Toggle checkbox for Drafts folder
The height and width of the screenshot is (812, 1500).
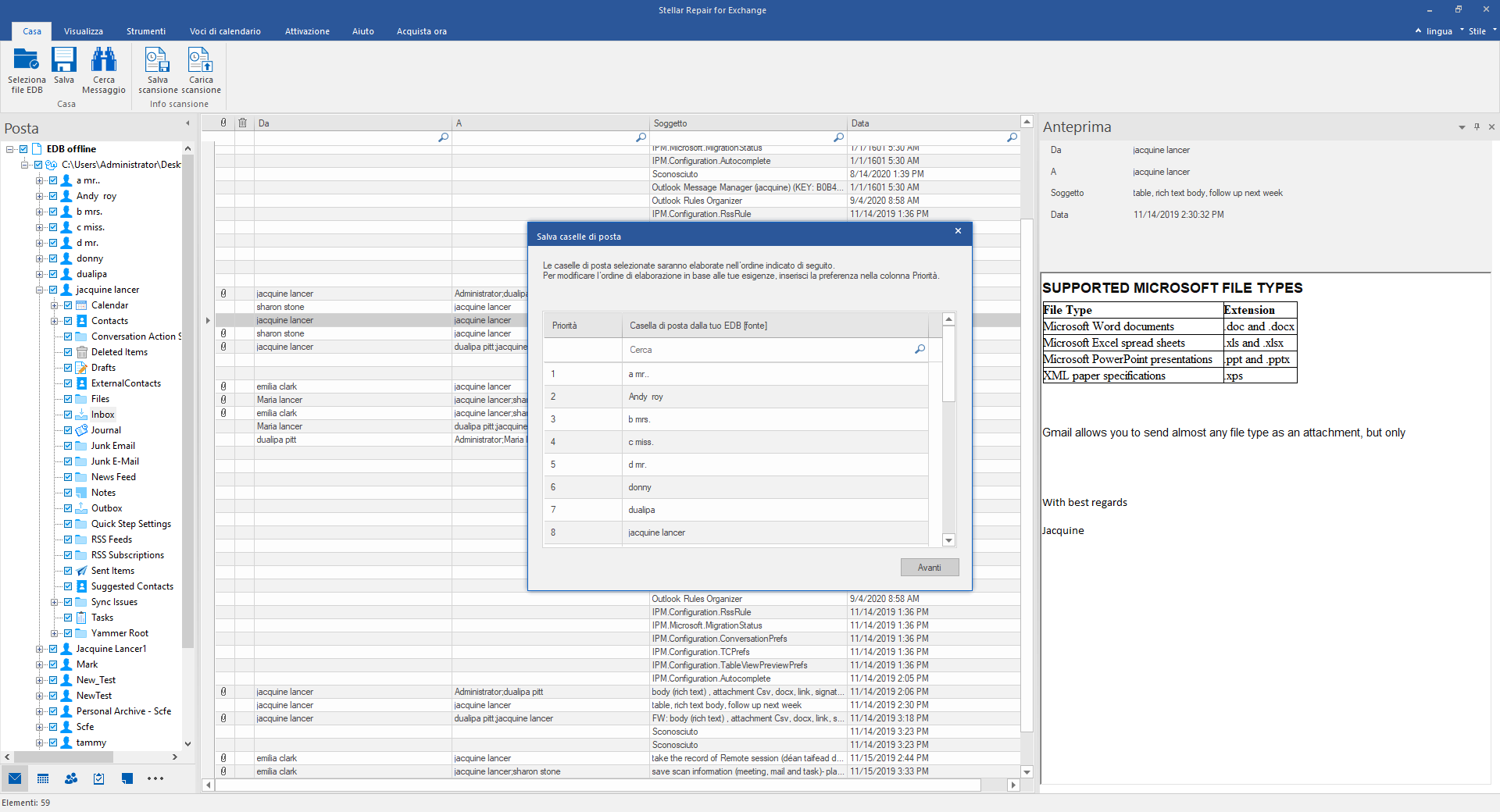(68, 368)
